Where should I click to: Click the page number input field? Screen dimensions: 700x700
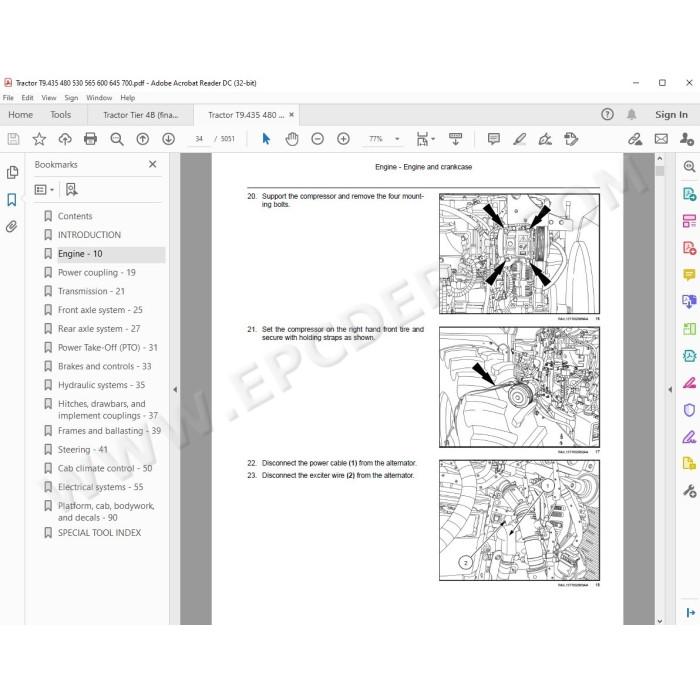[x=199, y=139]
